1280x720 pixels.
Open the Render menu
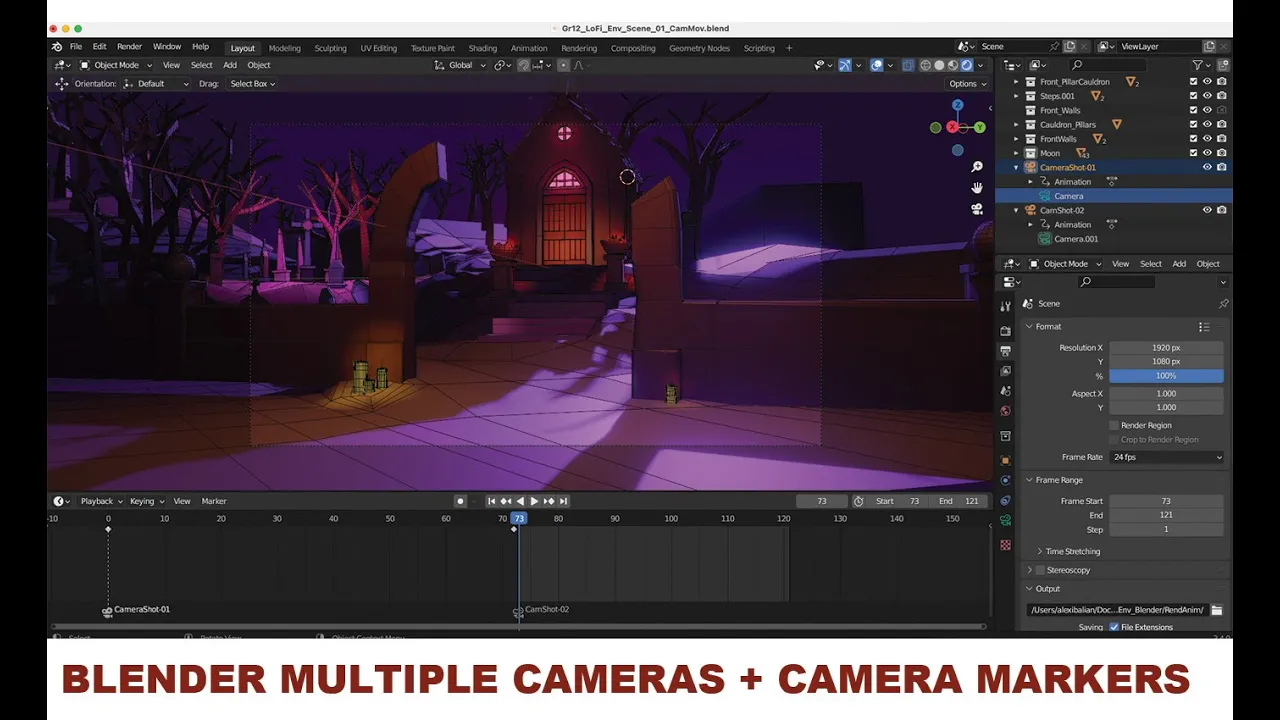point(129,47)
